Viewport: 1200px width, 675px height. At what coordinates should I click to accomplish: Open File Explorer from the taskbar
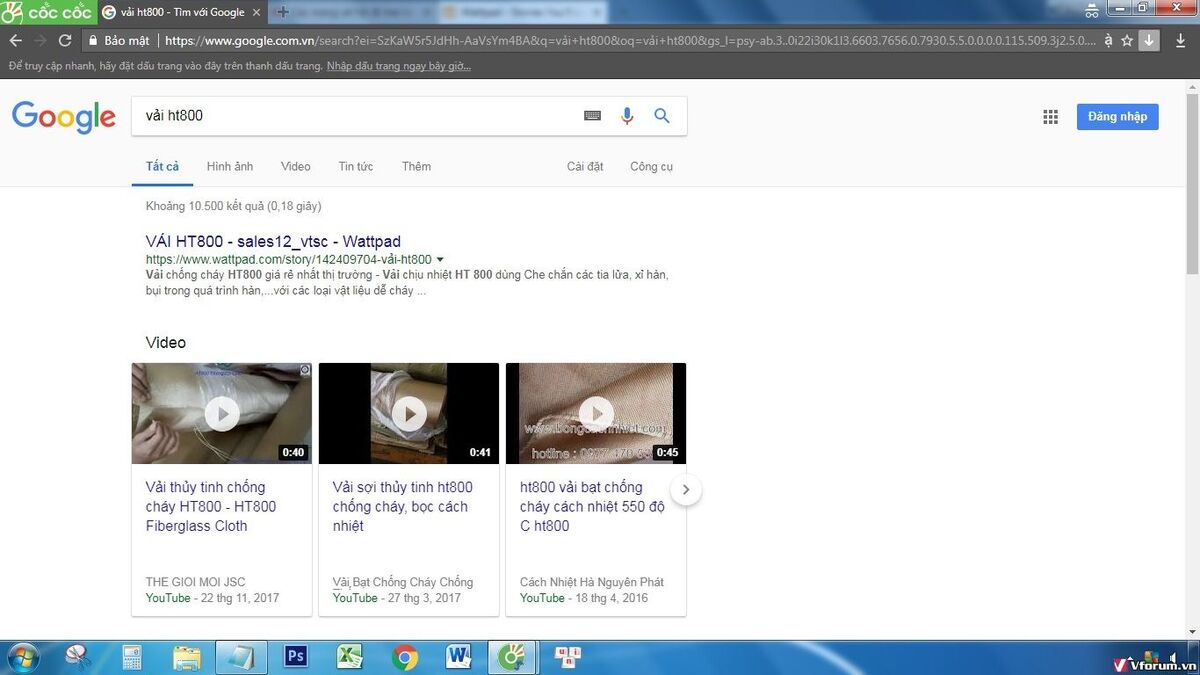[x=187, y=657]
